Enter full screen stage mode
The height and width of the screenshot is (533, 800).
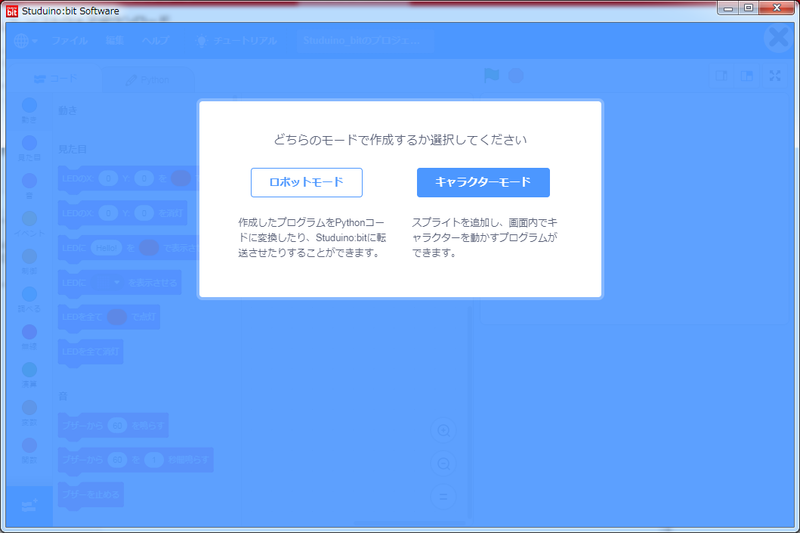[775, 76]
